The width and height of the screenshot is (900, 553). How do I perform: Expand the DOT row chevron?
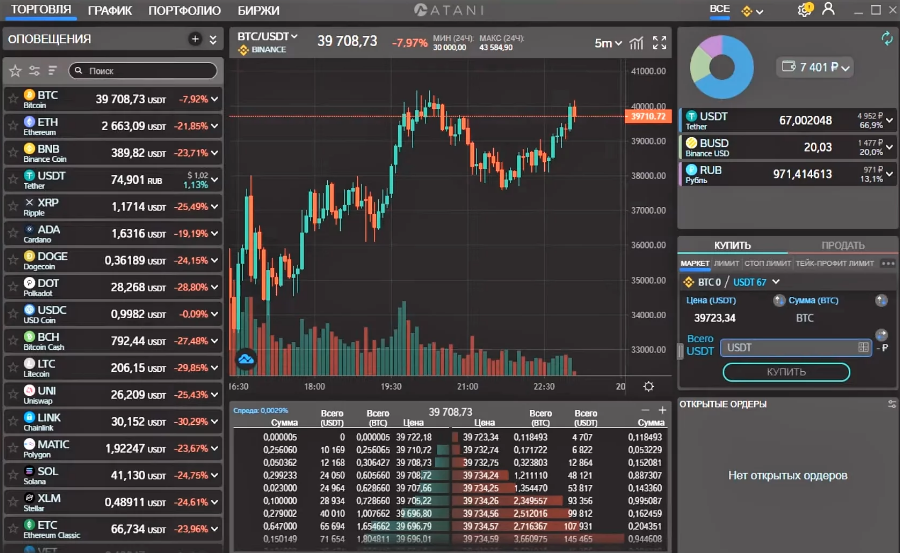(x=214, y=287)
